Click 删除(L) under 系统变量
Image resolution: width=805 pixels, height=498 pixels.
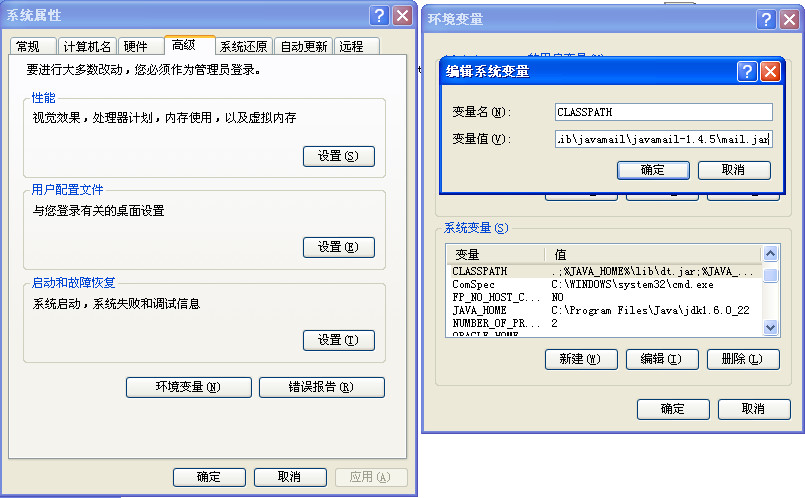click(743, 359)
